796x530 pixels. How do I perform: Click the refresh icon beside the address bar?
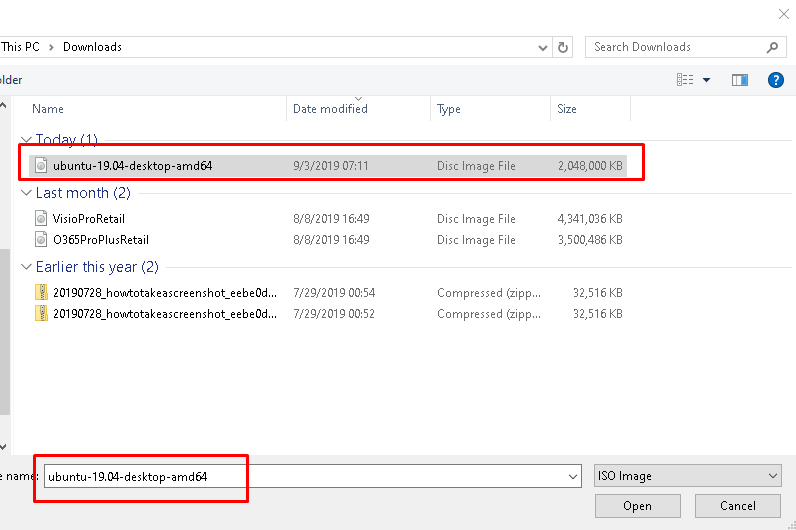point(562,47)
